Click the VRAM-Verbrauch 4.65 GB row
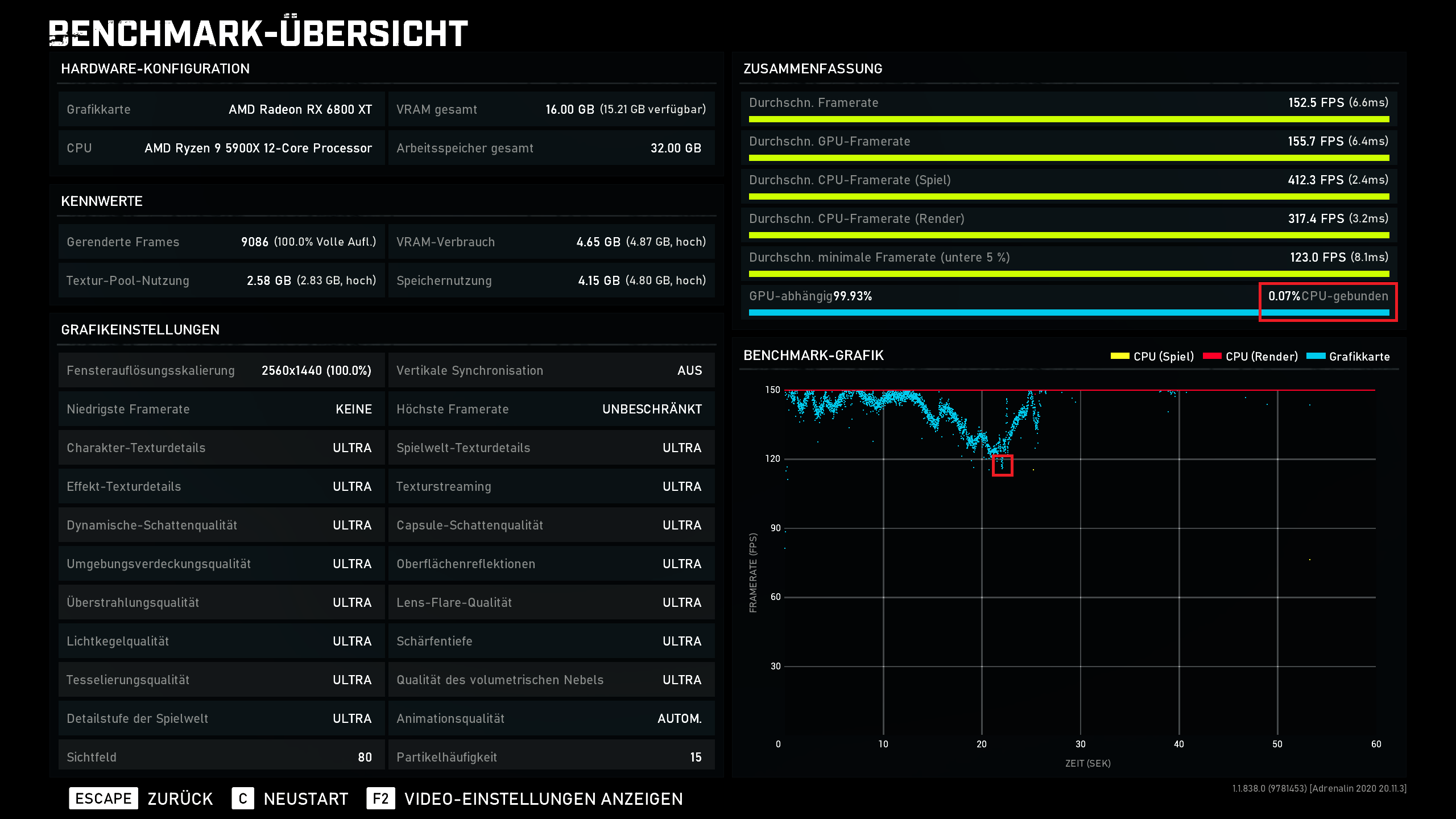Viewport: 1456px width, 819px height. [x=551, y=242]
